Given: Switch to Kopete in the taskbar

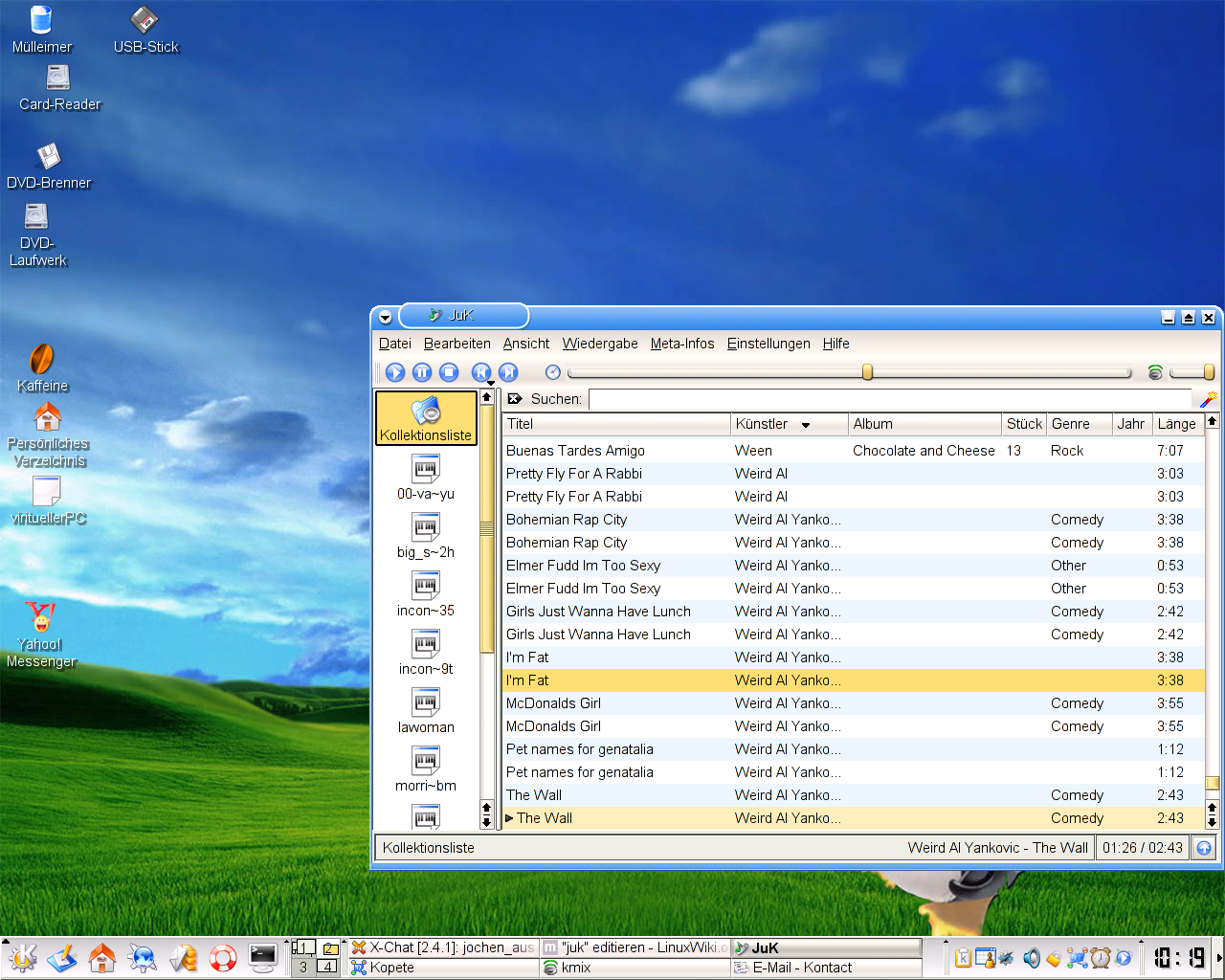Looking at the screenshot, I should tap(392, 968).
